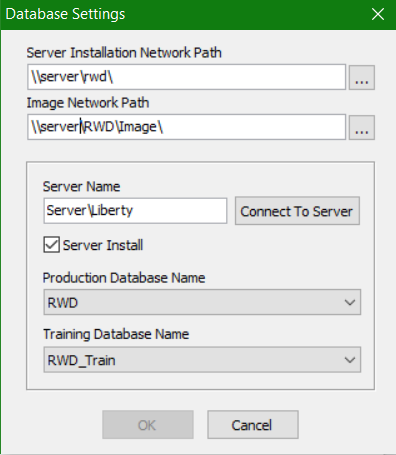Click the Server Installation Network Path field

(x=186, y=77)
